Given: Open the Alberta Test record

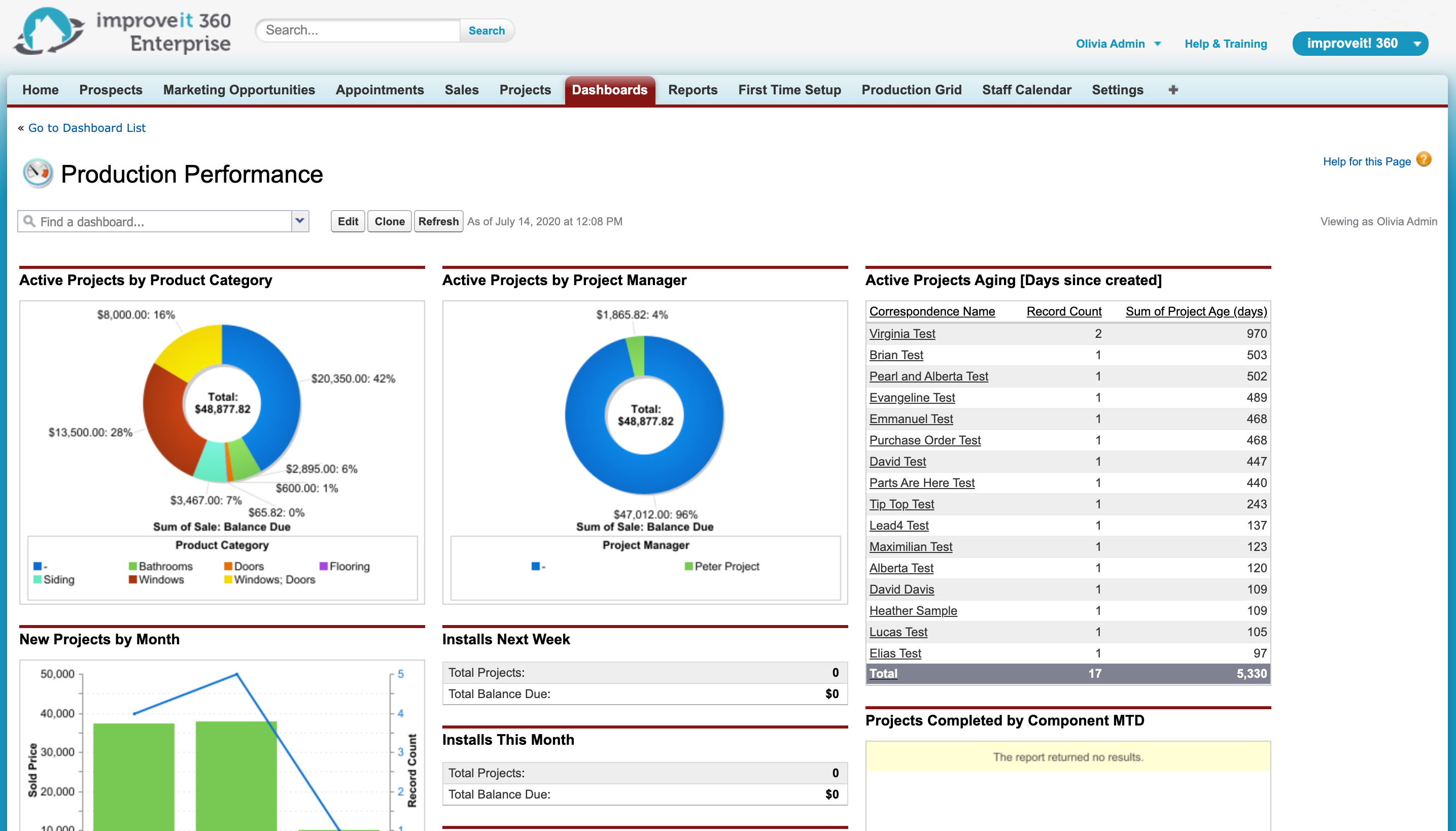Looking at the screenshot, I should (901, 568).
